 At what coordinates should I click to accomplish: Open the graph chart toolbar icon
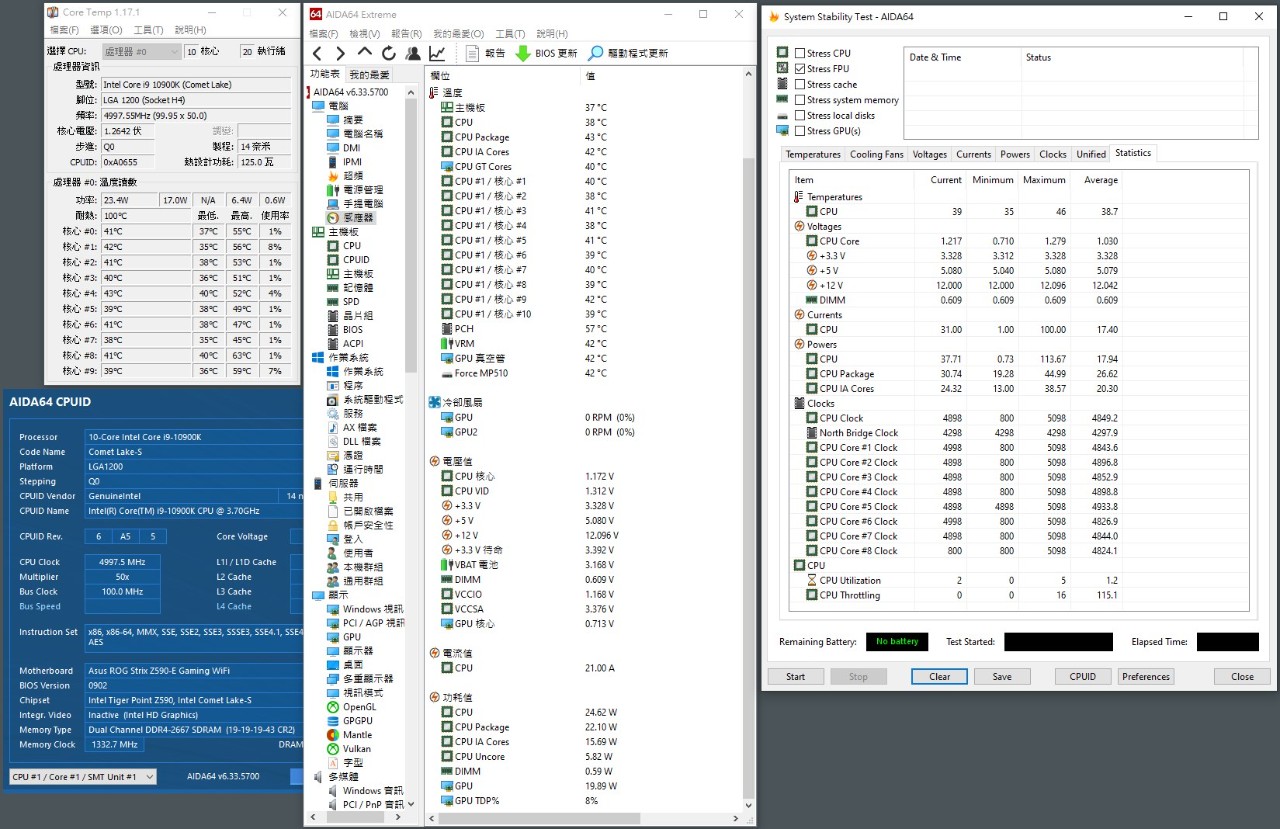[x=437, y=53]
